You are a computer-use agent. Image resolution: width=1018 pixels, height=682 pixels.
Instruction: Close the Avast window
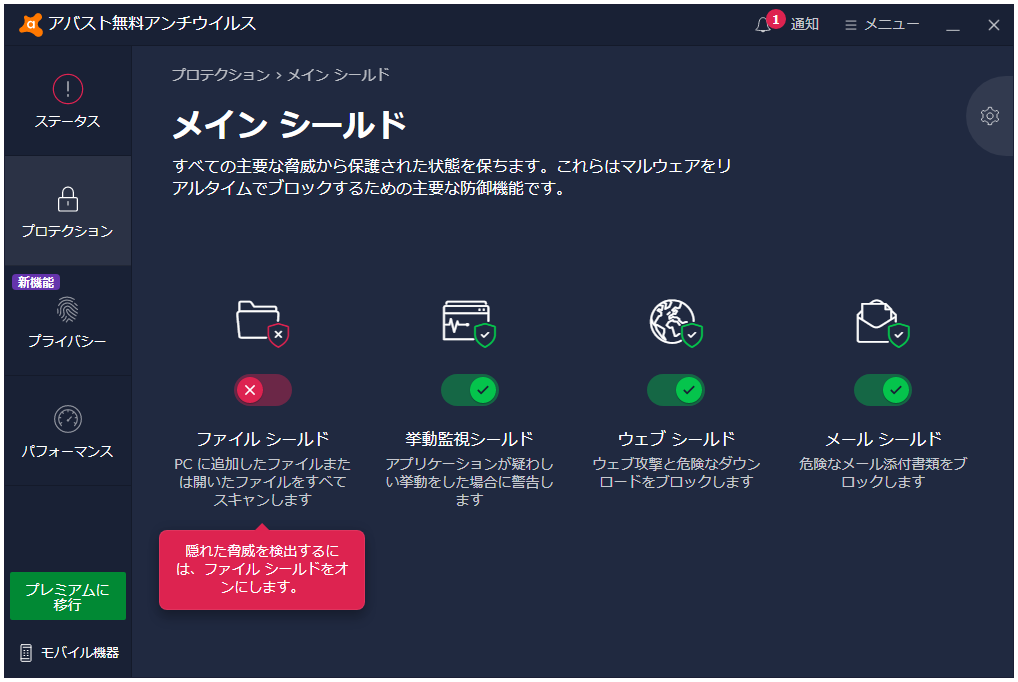(993, 25)
